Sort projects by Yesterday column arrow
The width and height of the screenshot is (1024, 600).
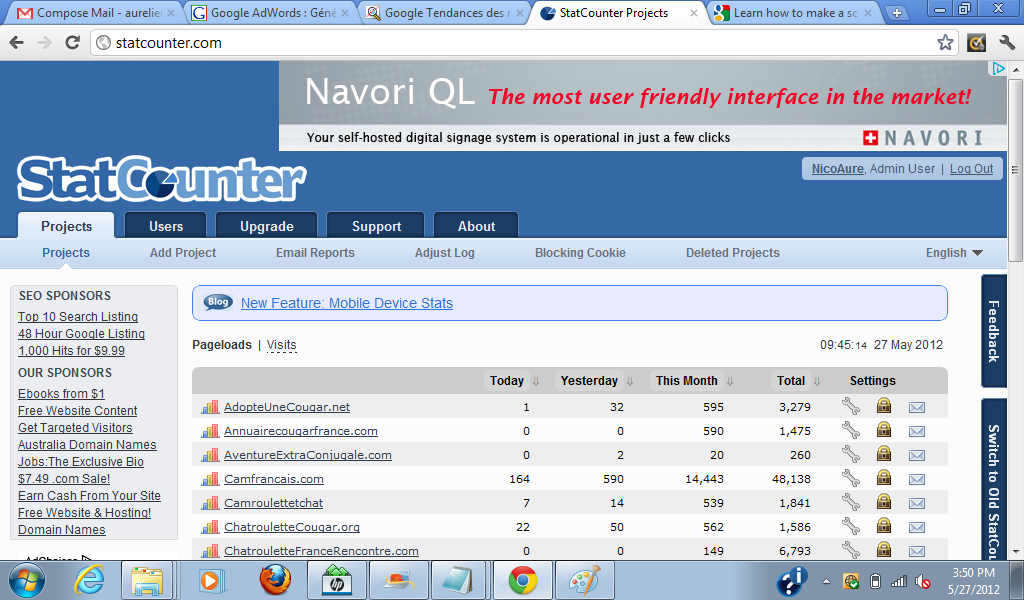630,381
